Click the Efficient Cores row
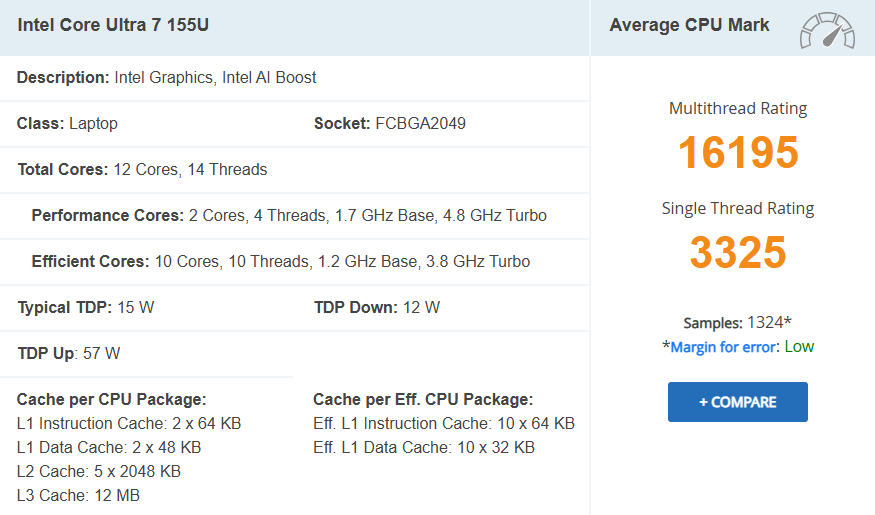The height and width of the screenshot is (515, 875). click(x=281, y=261)
